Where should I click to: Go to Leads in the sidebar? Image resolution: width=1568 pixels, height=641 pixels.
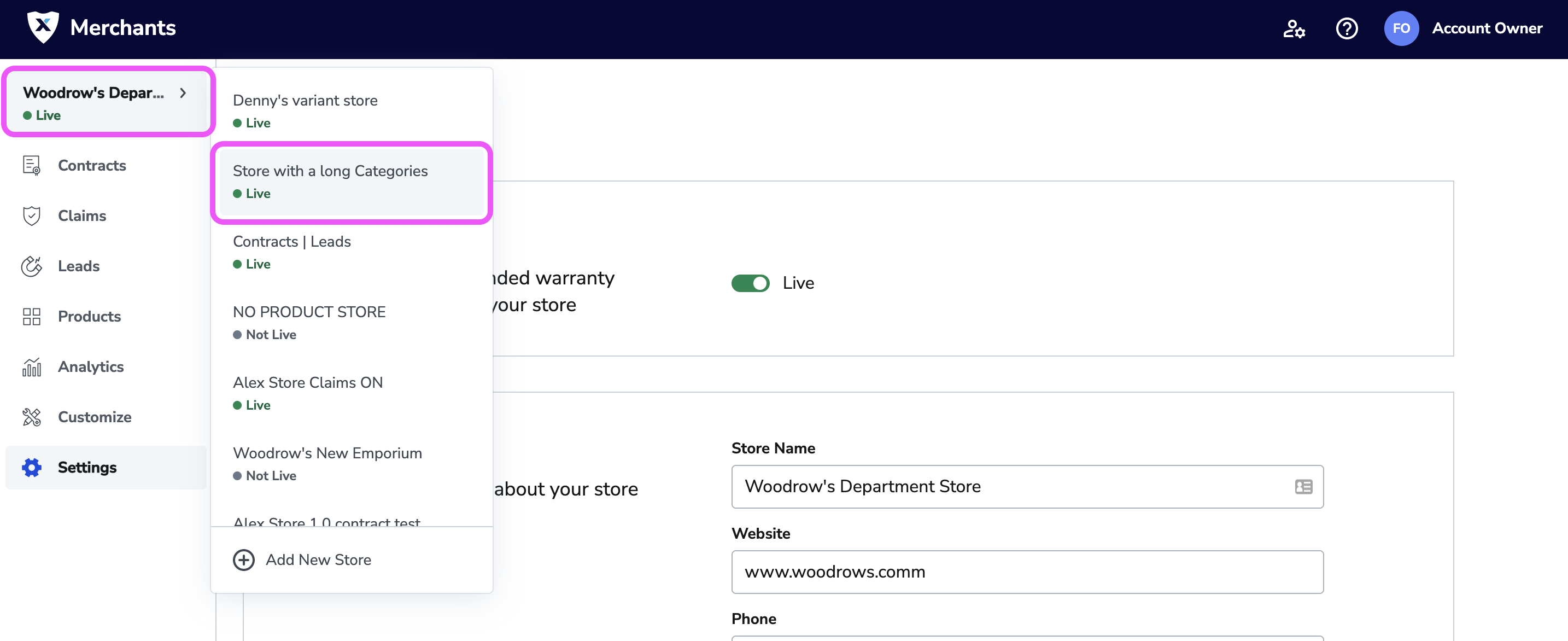(79, 266)
